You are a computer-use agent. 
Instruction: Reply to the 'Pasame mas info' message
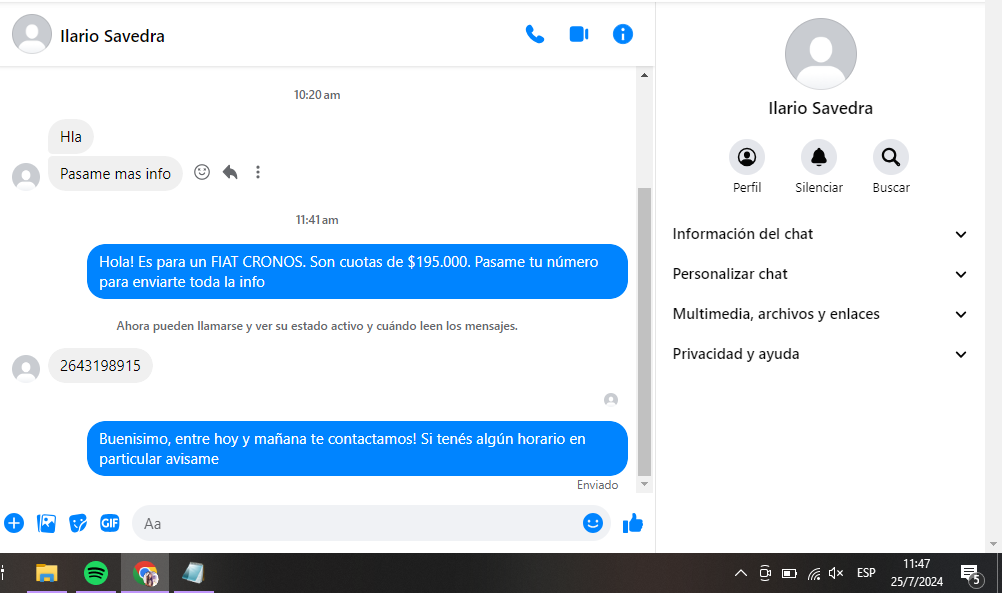[230, 172]
